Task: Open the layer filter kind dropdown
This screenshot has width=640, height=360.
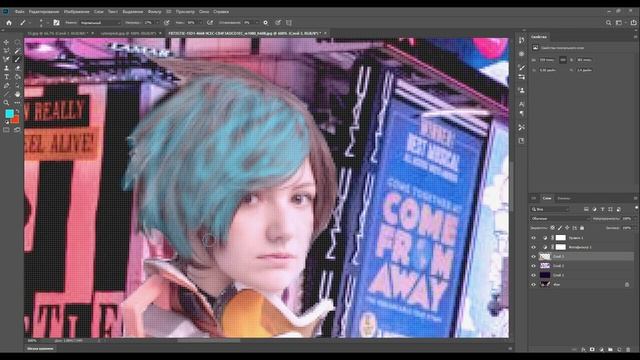Action: click(x=550, y=209)
